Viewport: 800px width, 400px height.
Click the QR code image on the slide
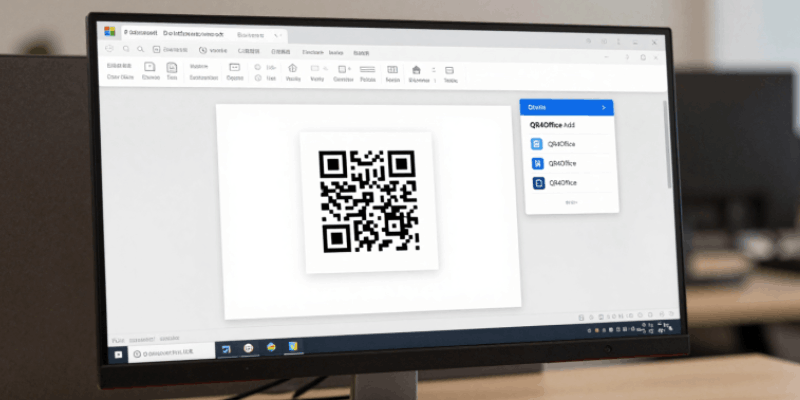(x=368, y=201)
